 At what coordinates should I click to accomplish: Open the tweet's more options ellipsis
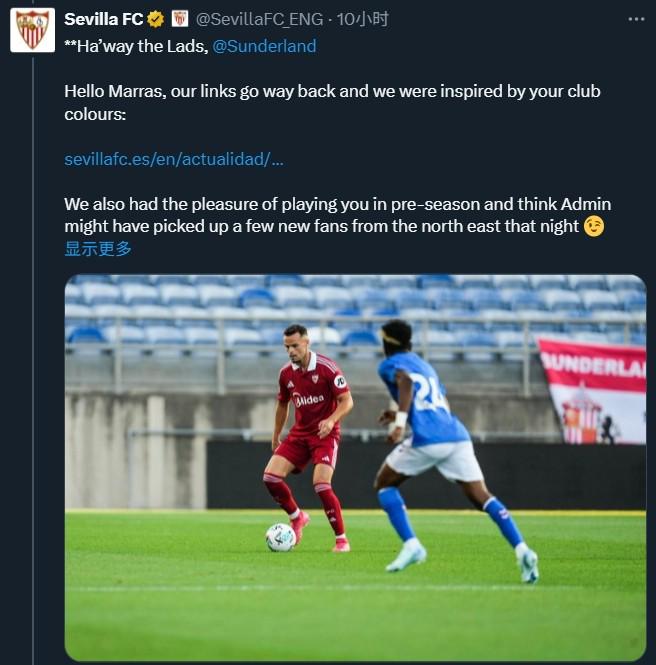635,19
